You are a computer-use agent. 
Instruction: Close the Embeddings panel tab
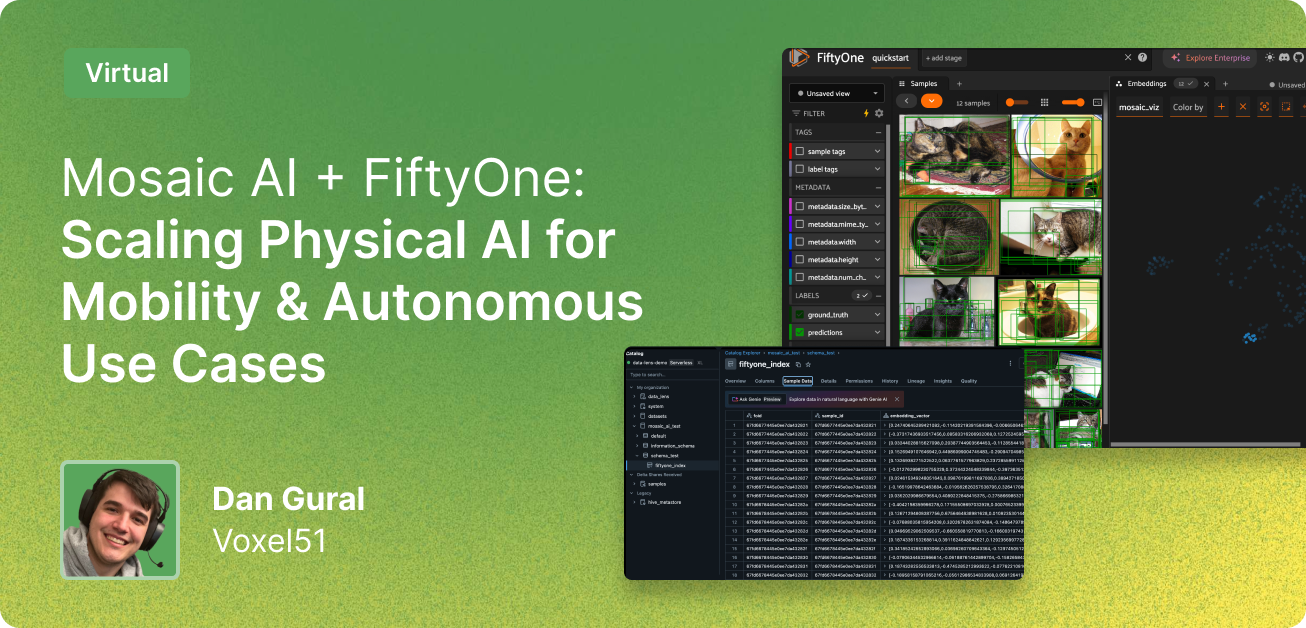coord(1206,84)
